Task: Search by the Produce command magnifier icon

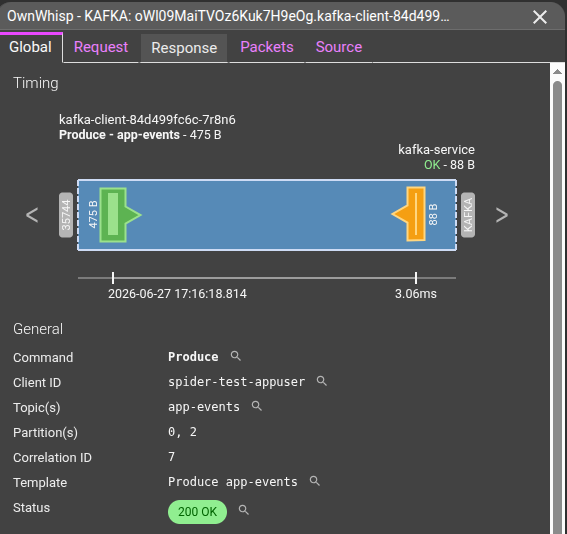Action: tap(236, 356)
